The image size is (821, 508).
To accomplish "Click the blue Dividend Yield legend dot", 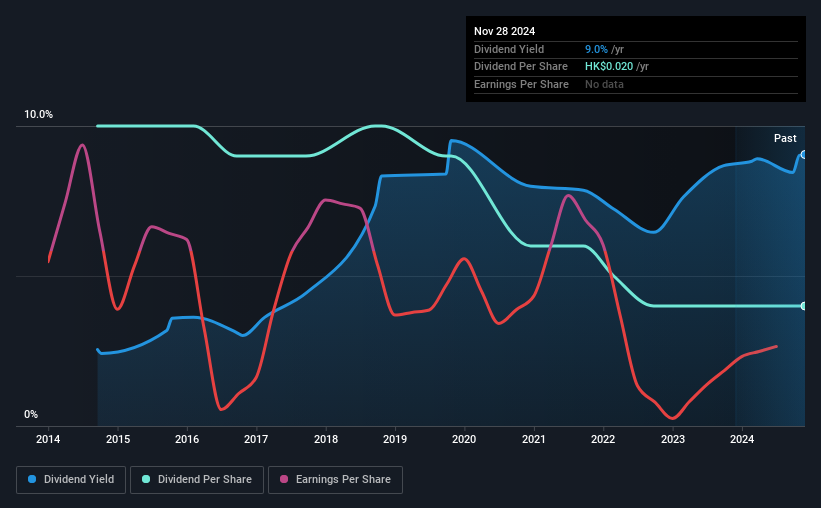I will click(32, 479).
